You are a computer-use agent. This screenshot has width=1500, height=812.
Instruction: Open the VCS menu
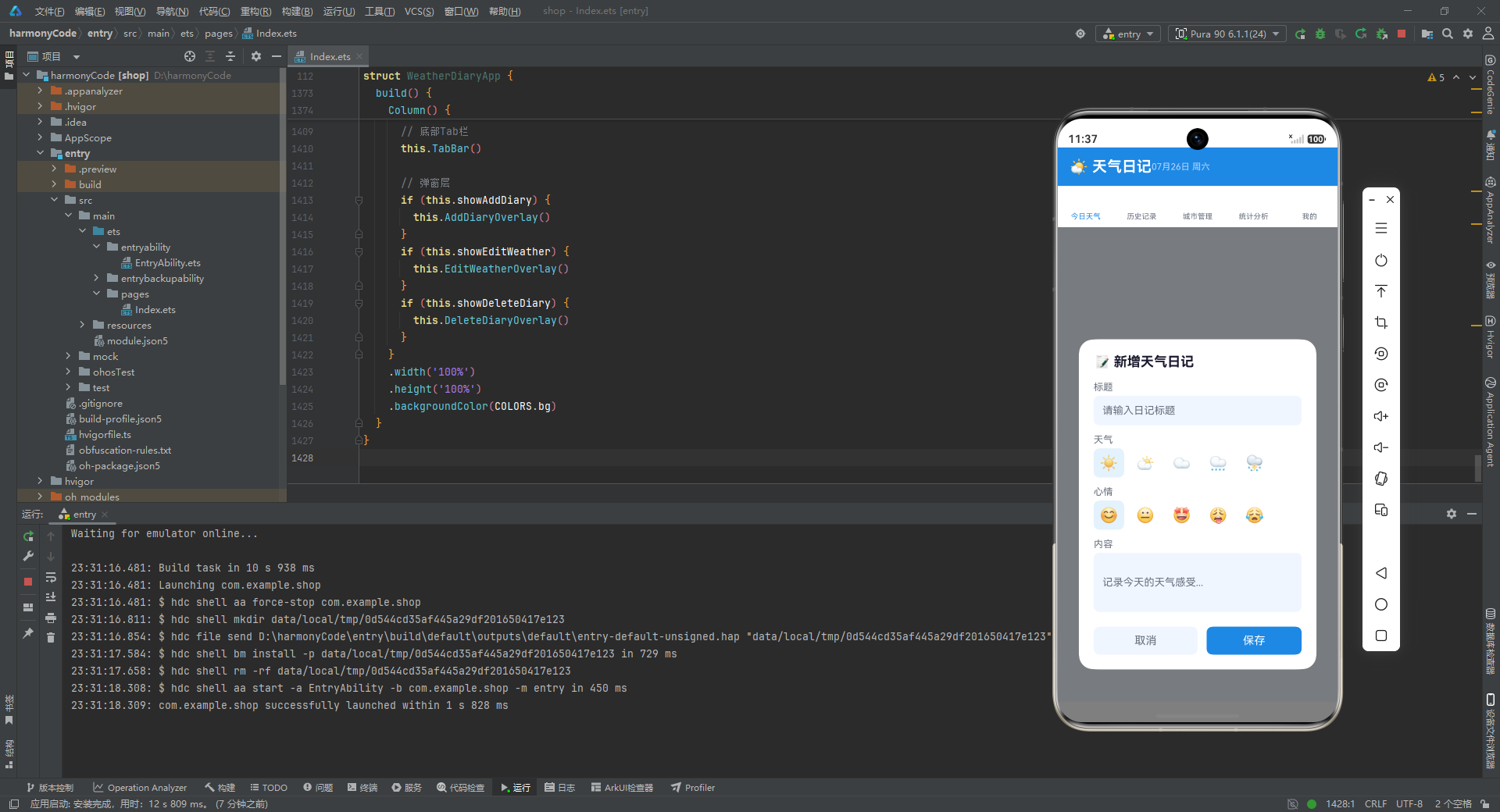[419, 11]
